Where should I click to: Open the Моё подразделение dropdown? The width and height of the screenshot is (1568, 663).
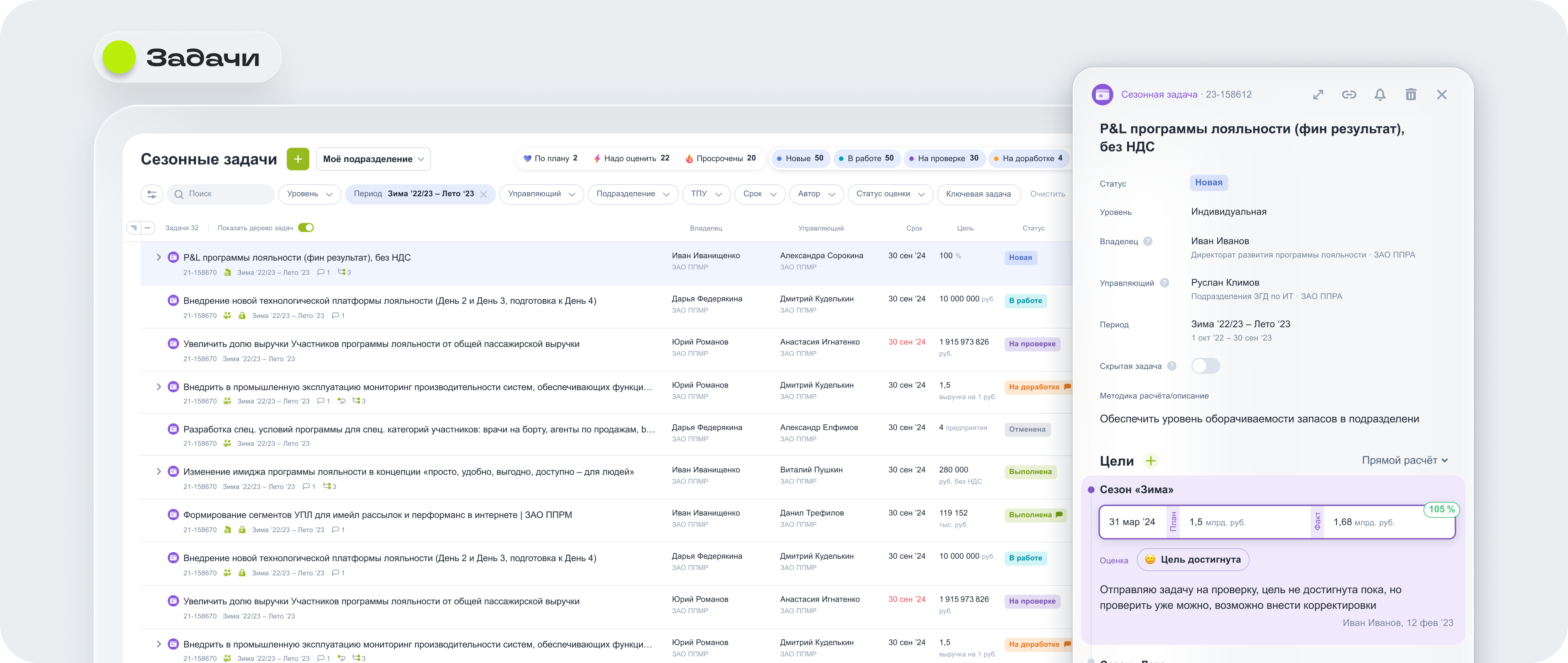point(373,159)
